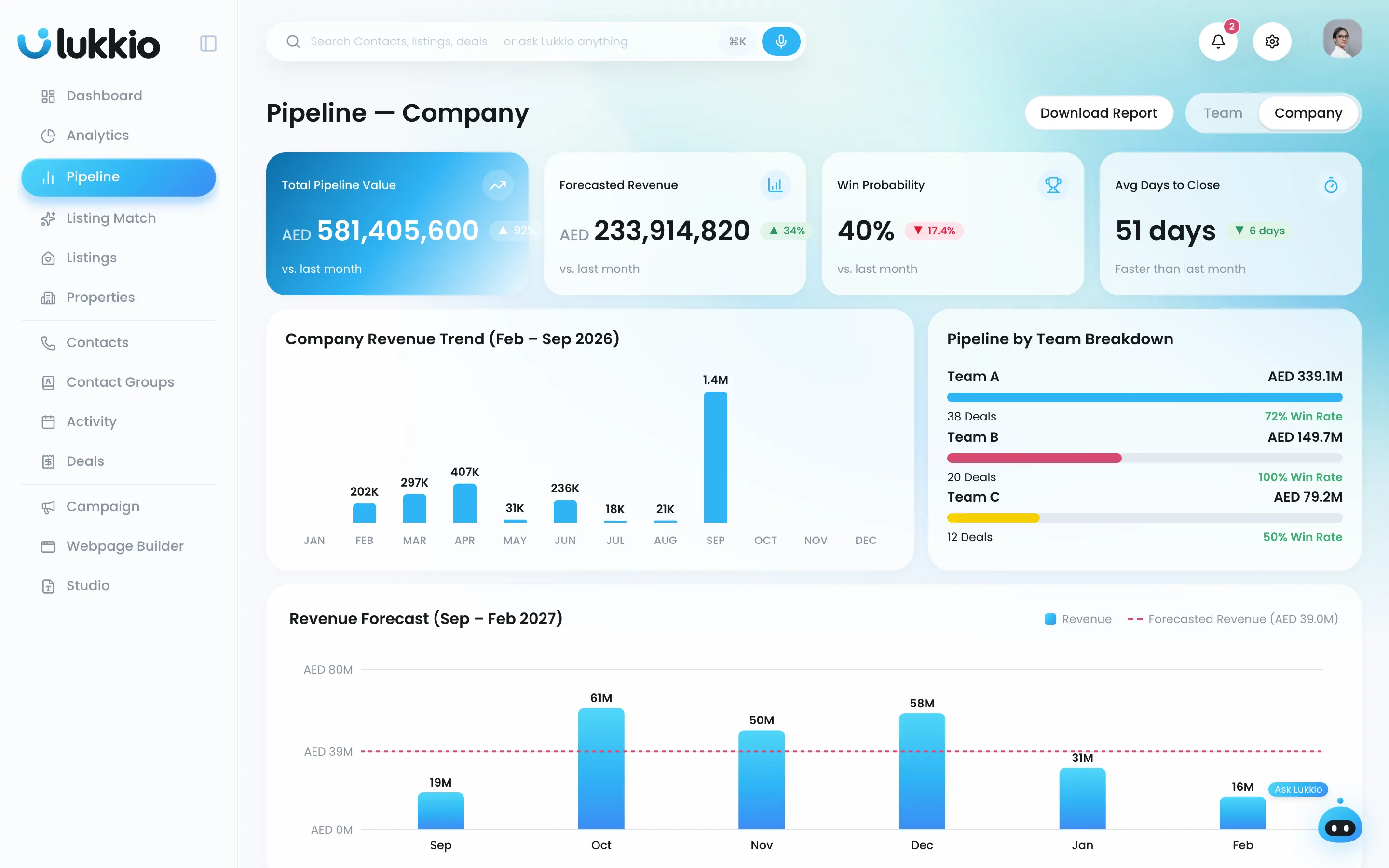Click the Properties building icon
This screenshot has height=868, width=1389.
(x=48, y=298)
